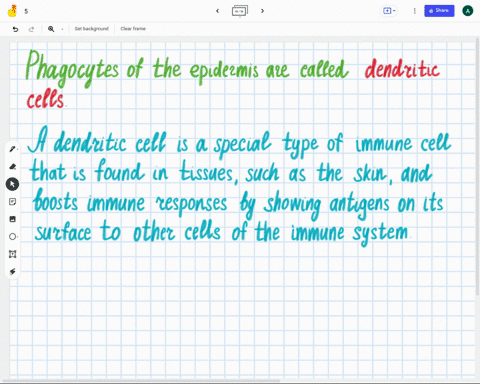Click the zoom magnifier icon
This screenshot has height=384, width=480.
click(51, 29)
